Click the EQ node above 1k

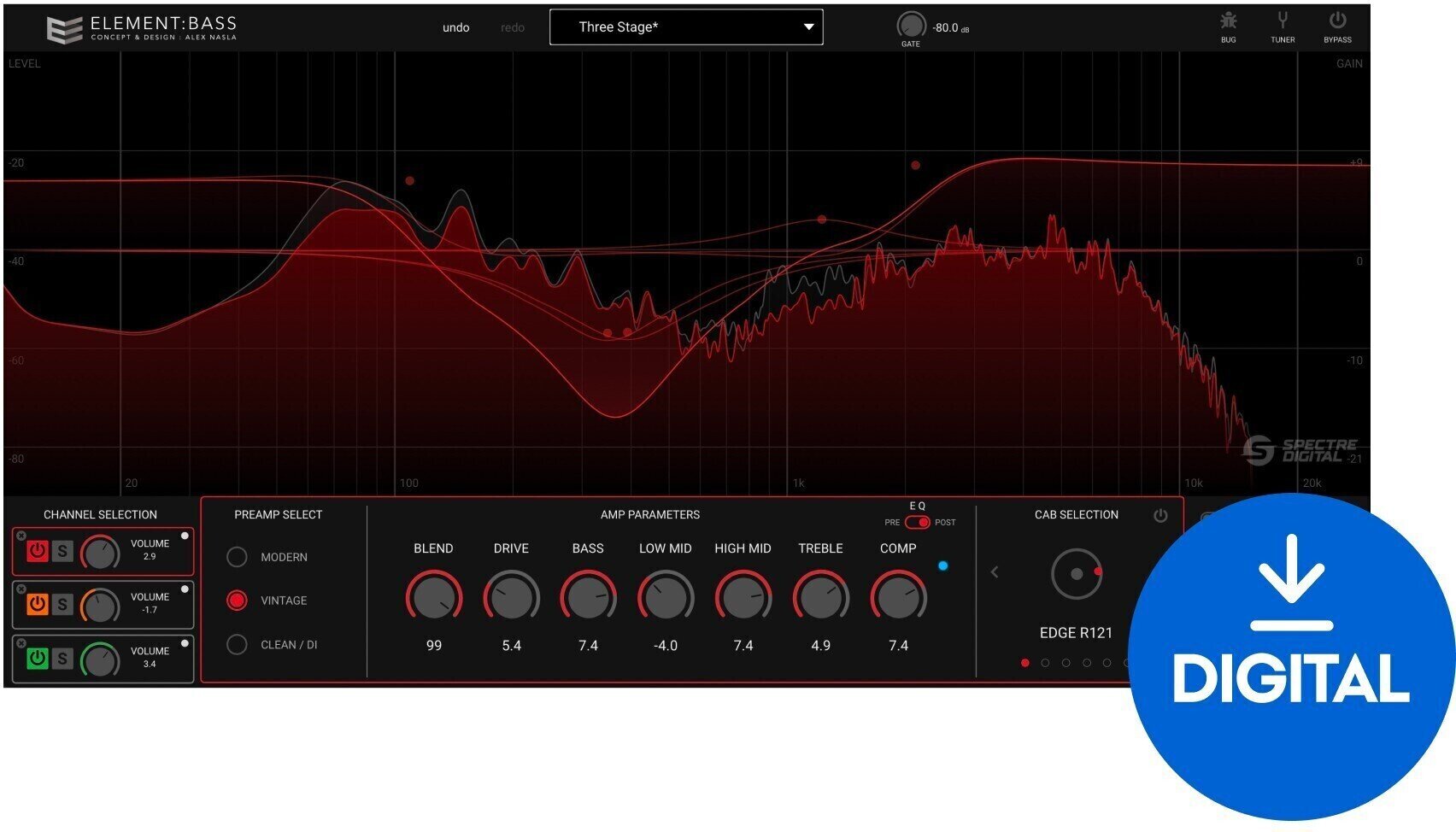pos(821,220)
